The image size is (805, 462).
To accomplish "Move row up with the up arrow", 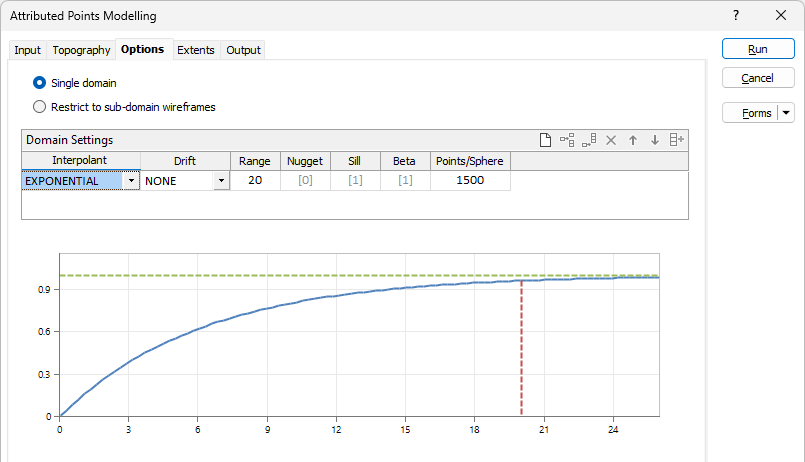I will click(633, 140).
